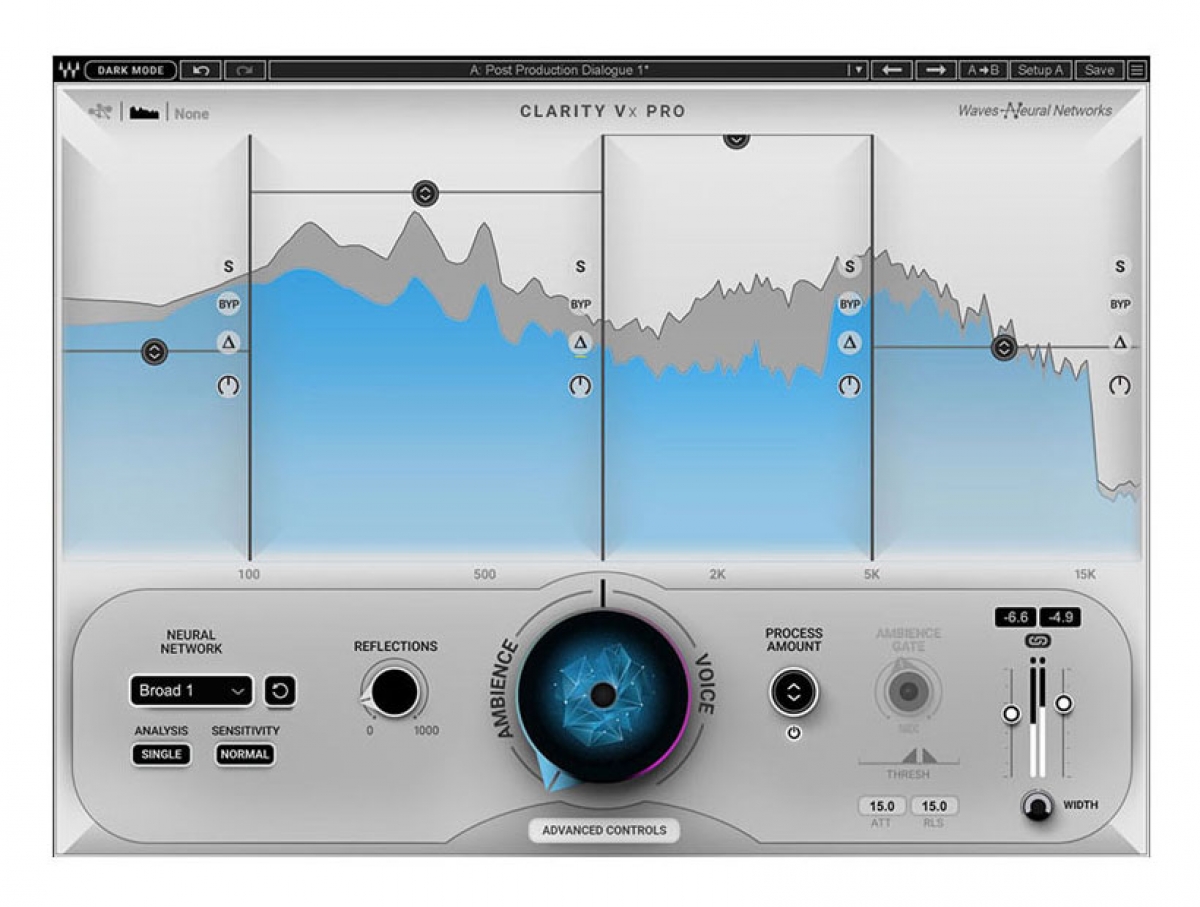1200x907 pixels.
Task: Open the hamburger menu next to Save
Action: (1137, 70)
